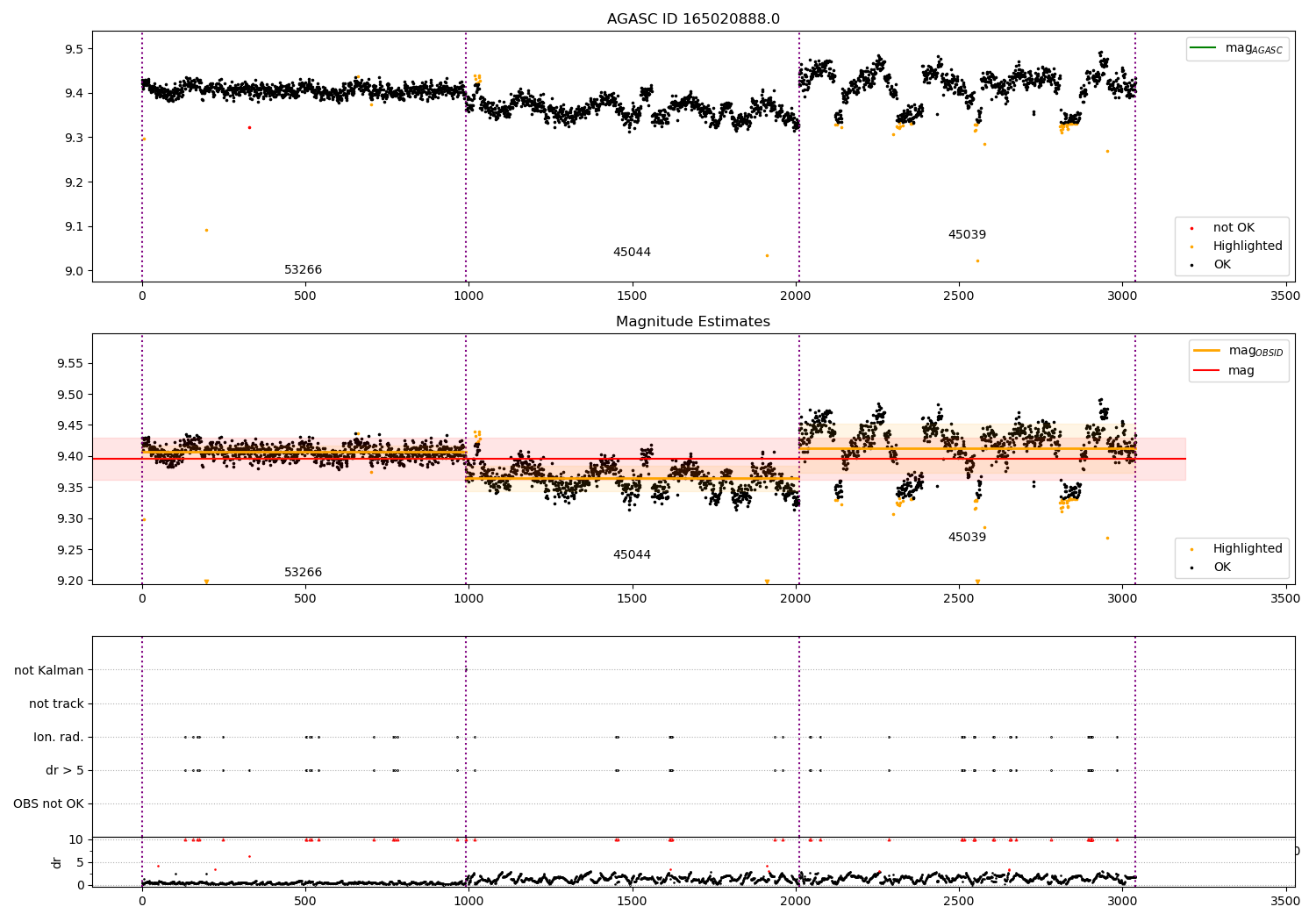Click y-axis tick 9.30 in Magnitude Estimates plot
Image resolution: width=1316 pixels, height=921 pixels.
point(70,519)
